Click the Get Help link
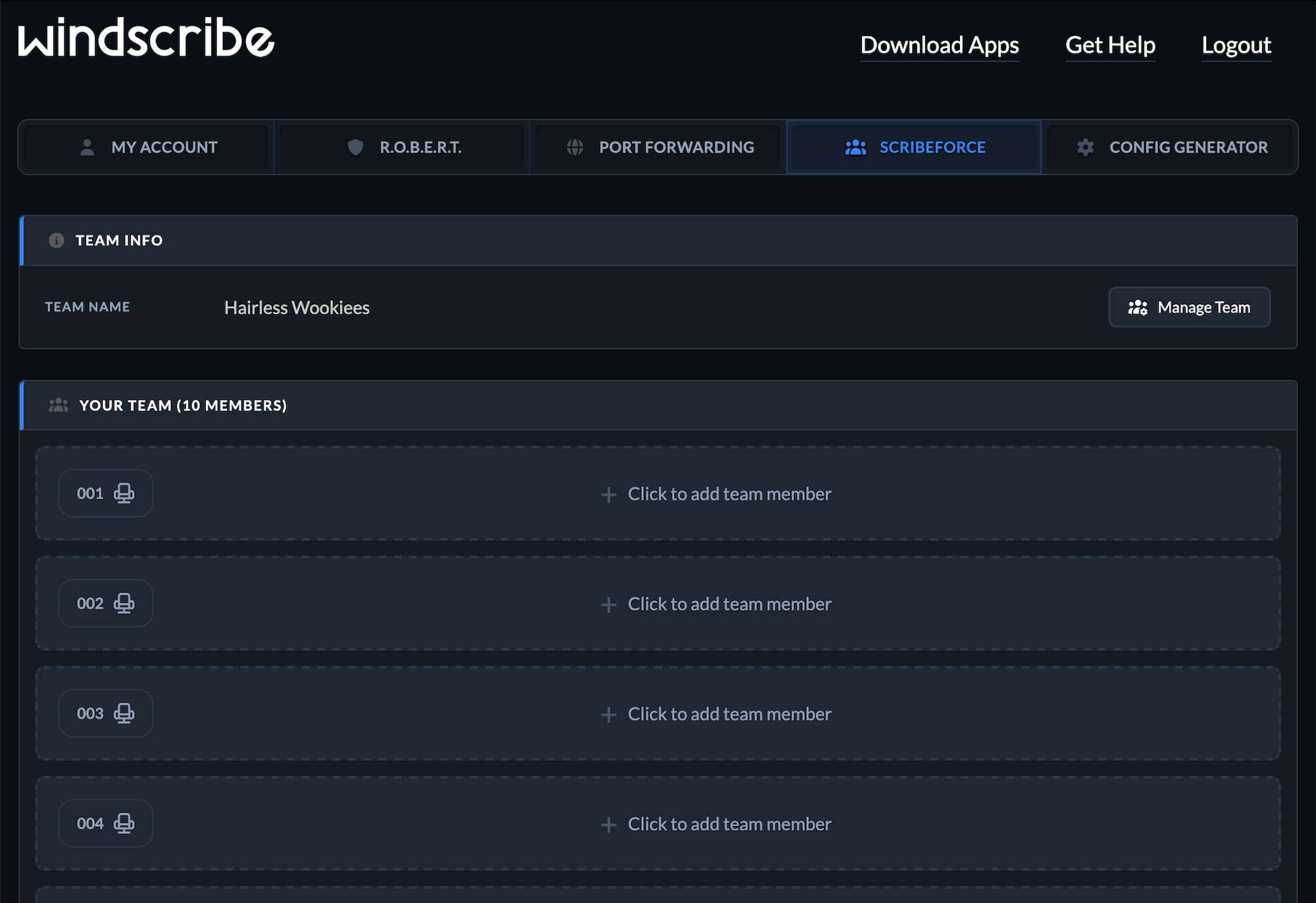This screenshot has height=903, width=1316. [x=1110, y=45]
